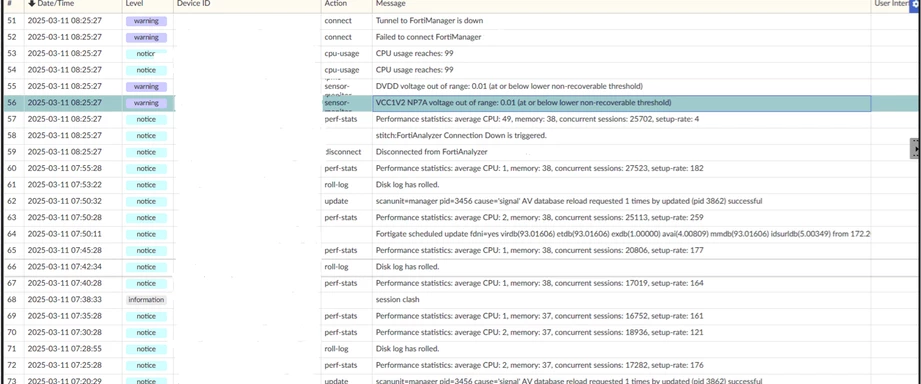Click 'update' action cell in row 62

coord(336,201)
